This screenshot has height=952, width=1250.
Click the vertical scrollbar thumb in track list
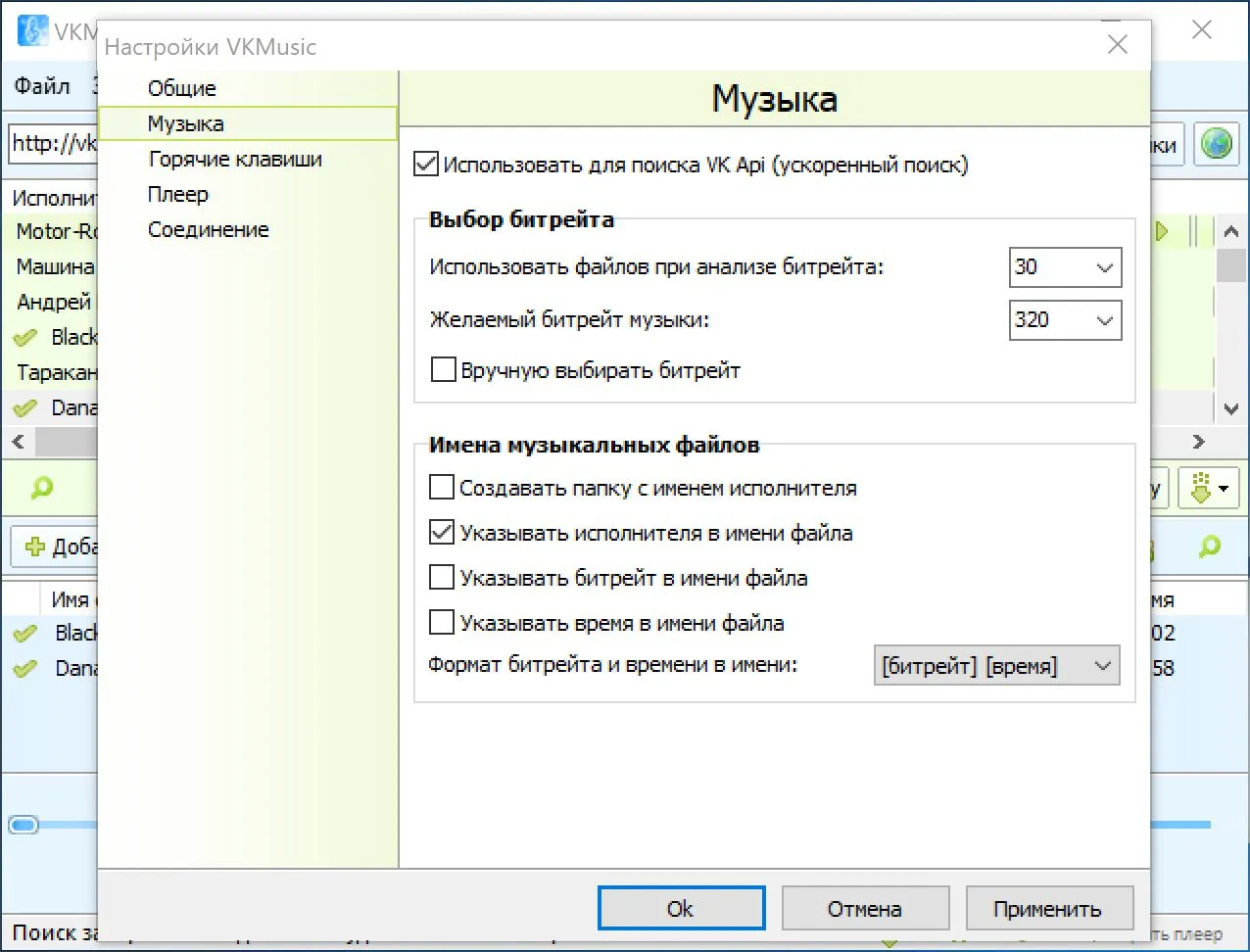point(1231,264)
